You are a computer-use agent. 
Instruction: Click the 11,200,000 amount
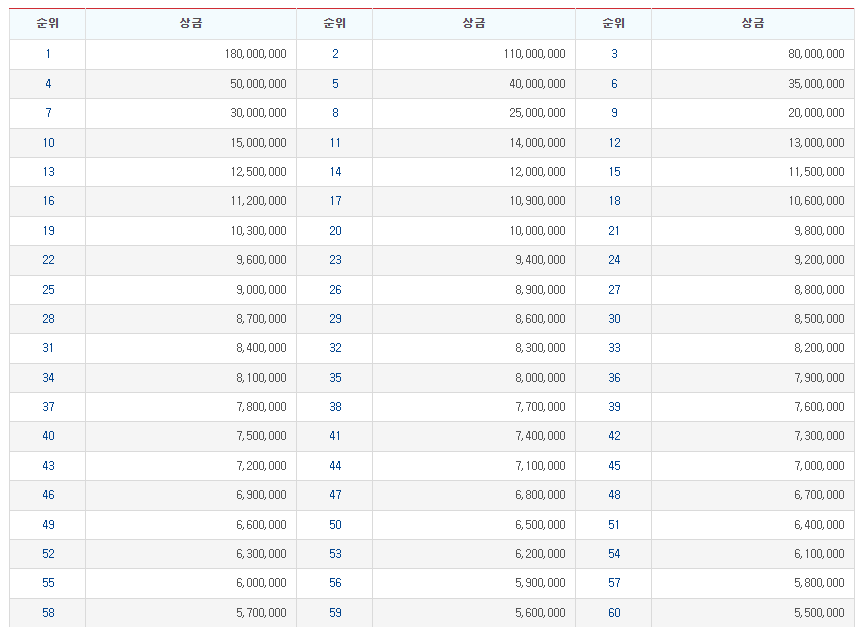coord(258,201)
